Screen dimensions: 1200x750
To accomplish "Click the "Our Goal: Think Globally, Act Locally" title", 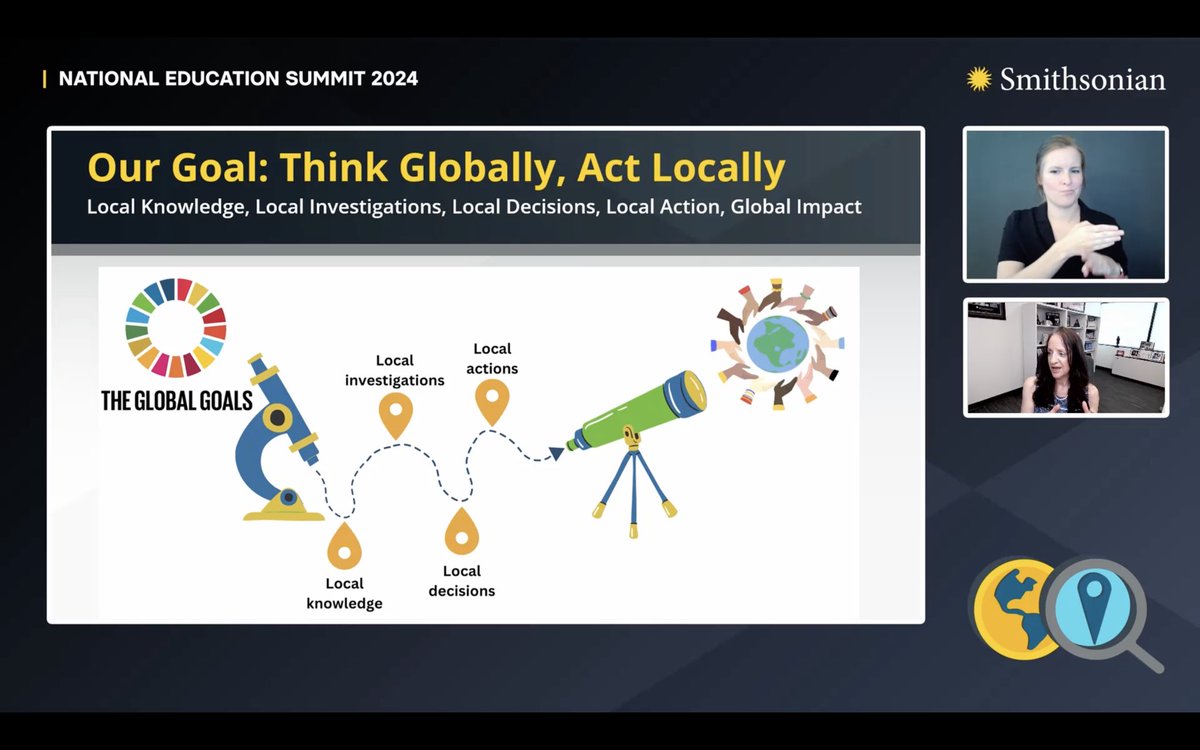I will click(436, 167).
